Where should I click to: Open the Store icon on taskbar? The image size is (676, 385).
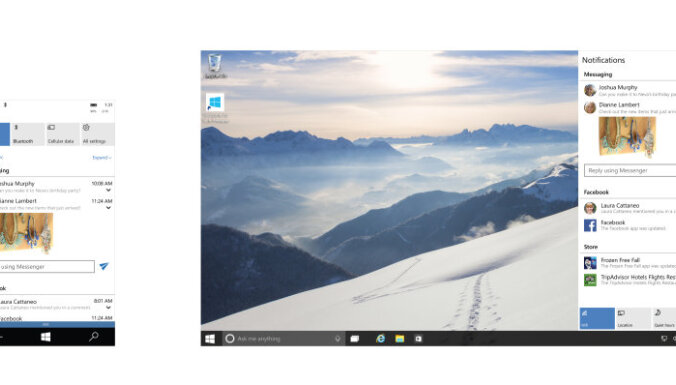(418, 339)
